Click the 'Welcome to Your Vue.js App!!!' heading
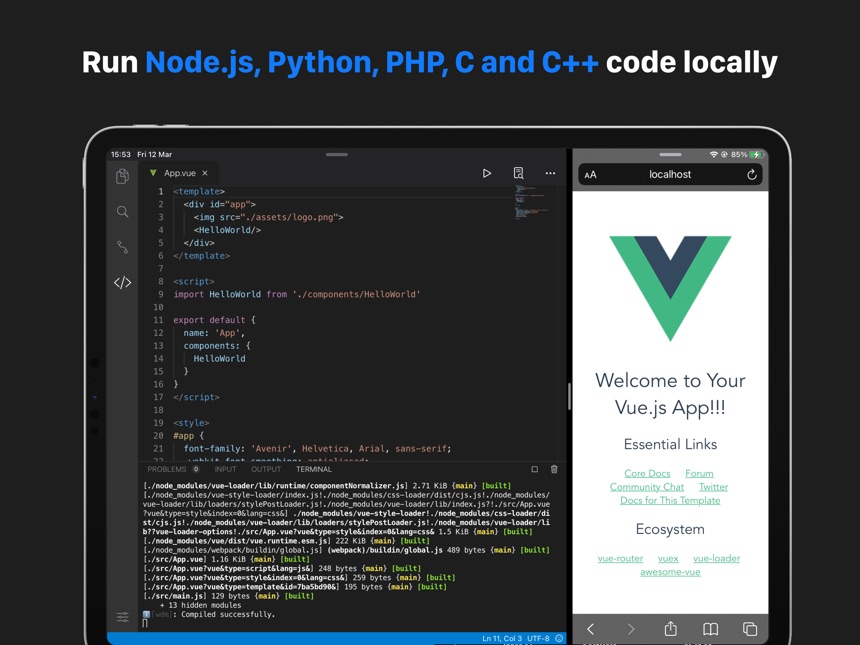 670,394
